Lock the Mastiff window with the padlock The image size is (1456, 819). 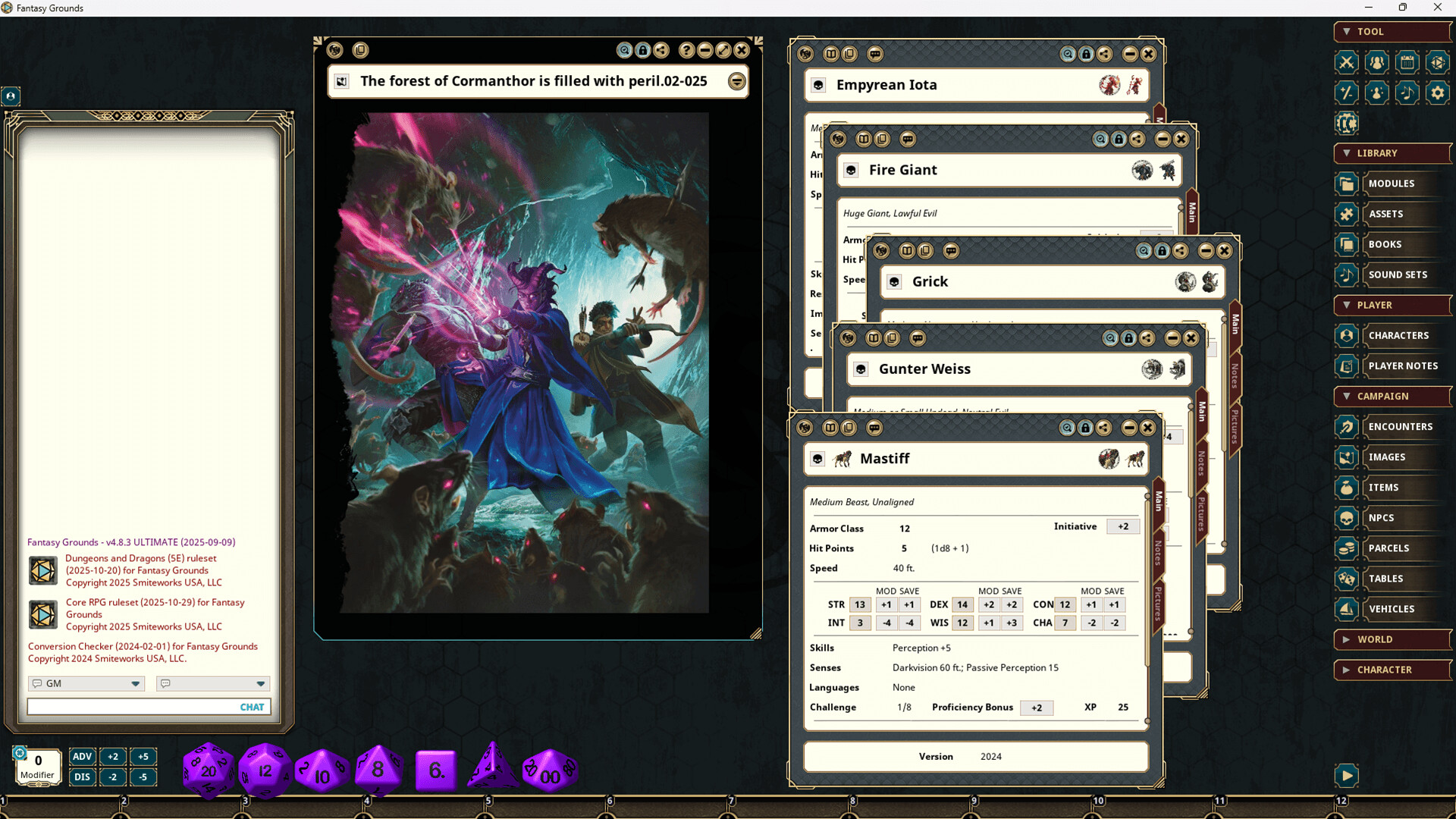[x=1085, y=427]
